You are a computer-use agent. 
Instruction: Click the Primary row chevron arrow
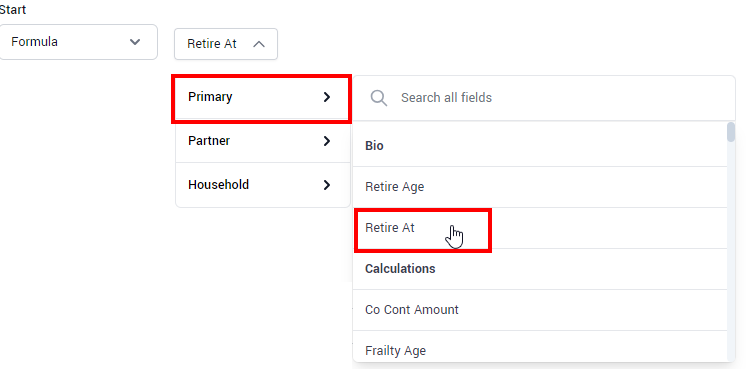[326, 97]
